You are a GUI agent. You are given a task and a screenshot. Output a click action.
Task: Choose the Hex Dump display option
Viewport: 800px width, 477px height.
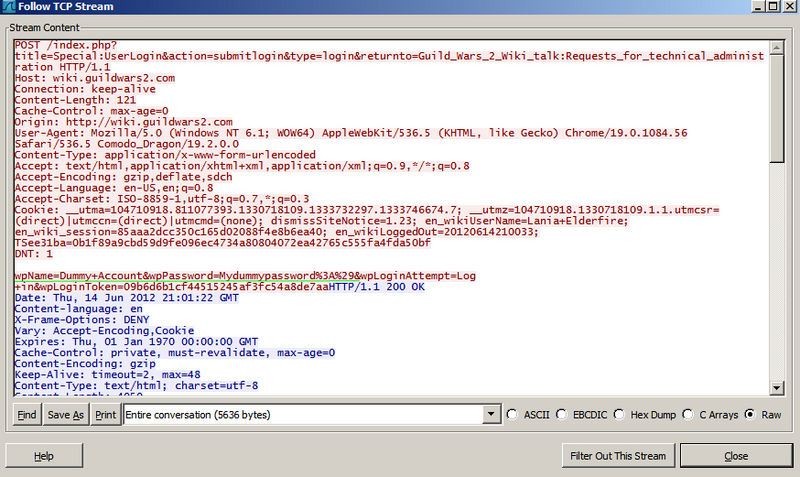point(619,415)
